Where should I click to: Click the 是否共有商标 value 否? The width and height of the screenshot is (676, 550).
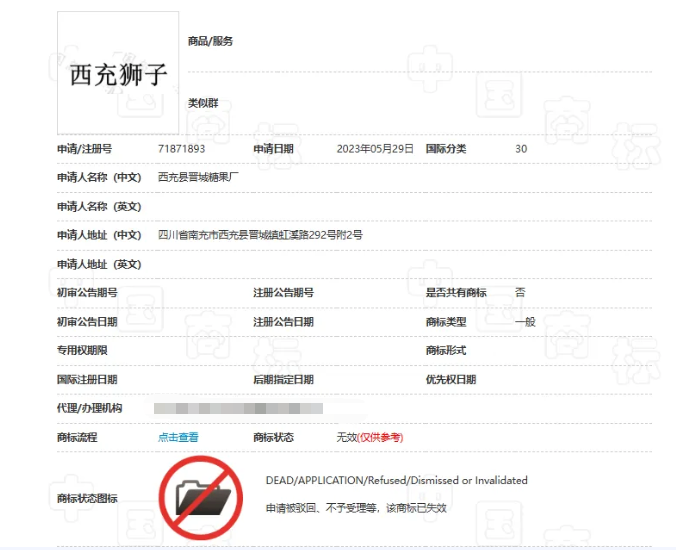pyautogui.click(x=520, y=292)
